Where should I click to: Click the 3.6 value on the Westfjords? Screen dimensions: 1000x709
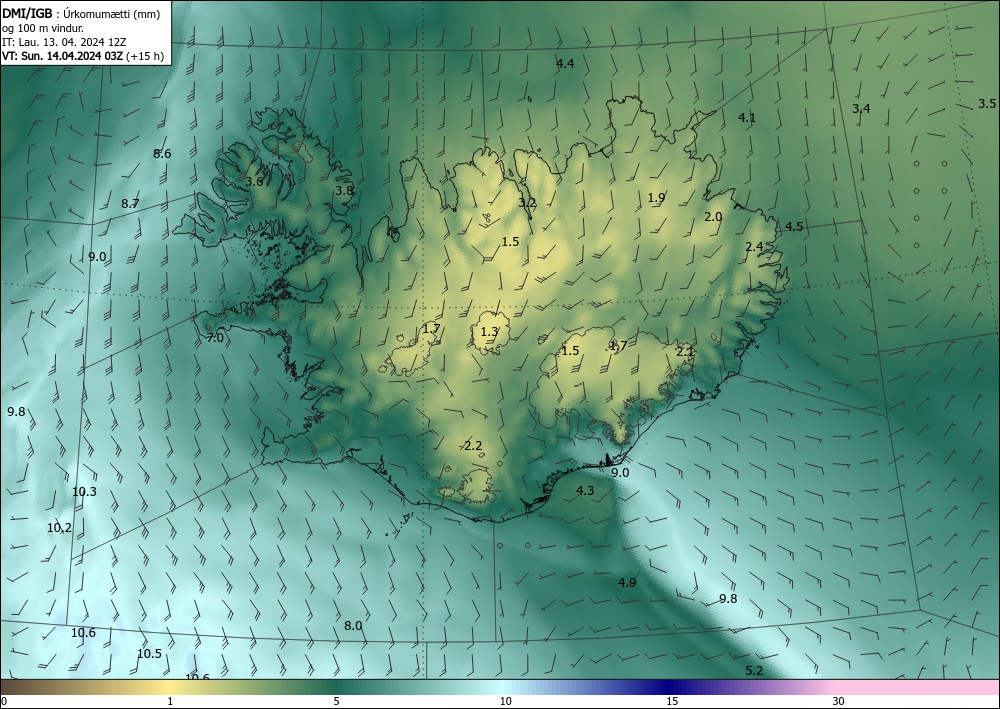tap(254, 182)
